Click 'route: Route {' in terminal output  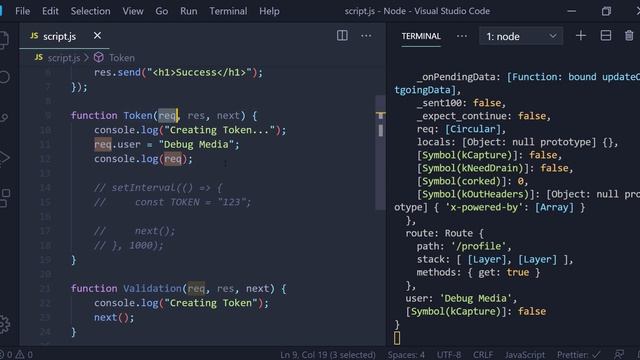[x=444, y=233]
